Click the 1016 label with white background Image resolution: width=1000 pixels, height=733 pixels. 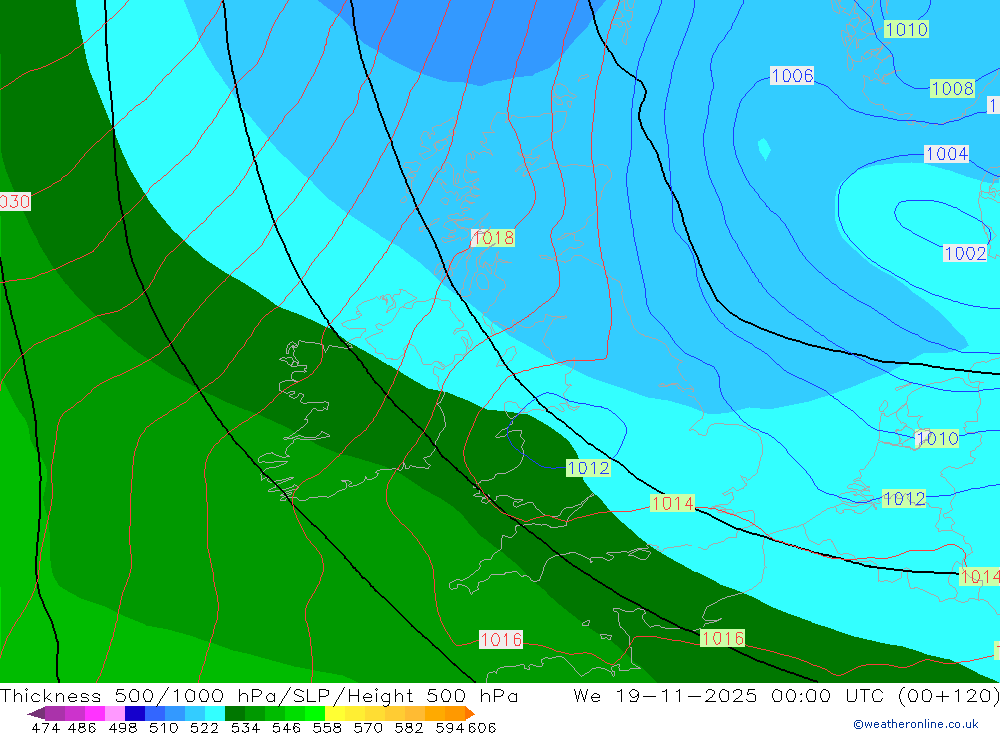pyautogui.click(x=501, y=639)
